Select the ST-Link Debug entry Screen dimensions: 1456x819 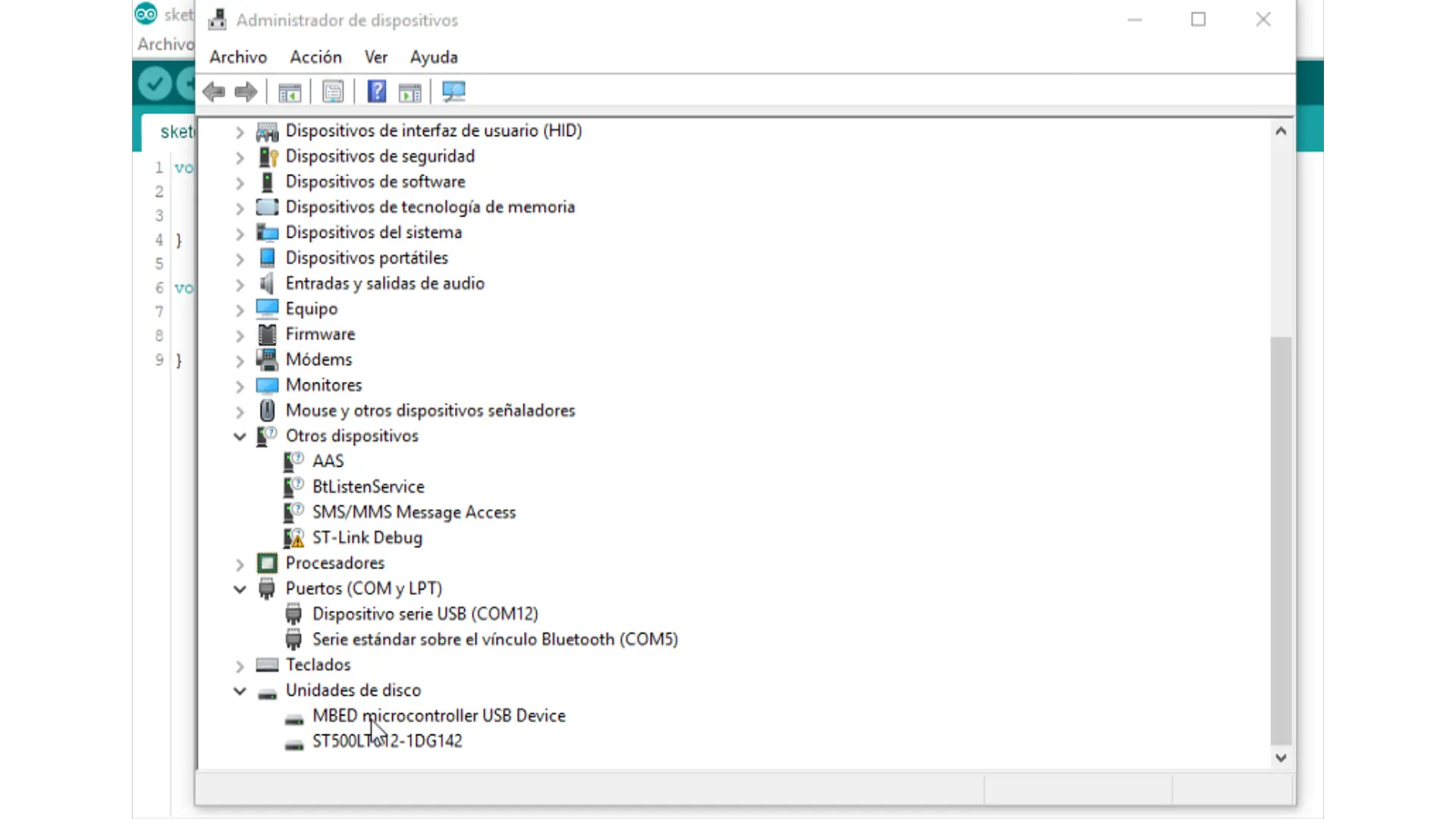pyautogui.click(x=367, y=538)
